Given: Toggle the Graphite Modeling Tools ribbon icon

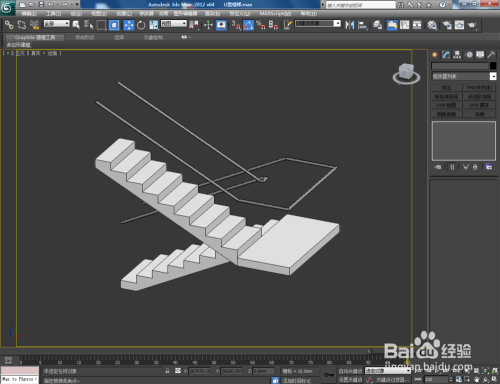Looking at the screenshot, I should click(392, 25).
